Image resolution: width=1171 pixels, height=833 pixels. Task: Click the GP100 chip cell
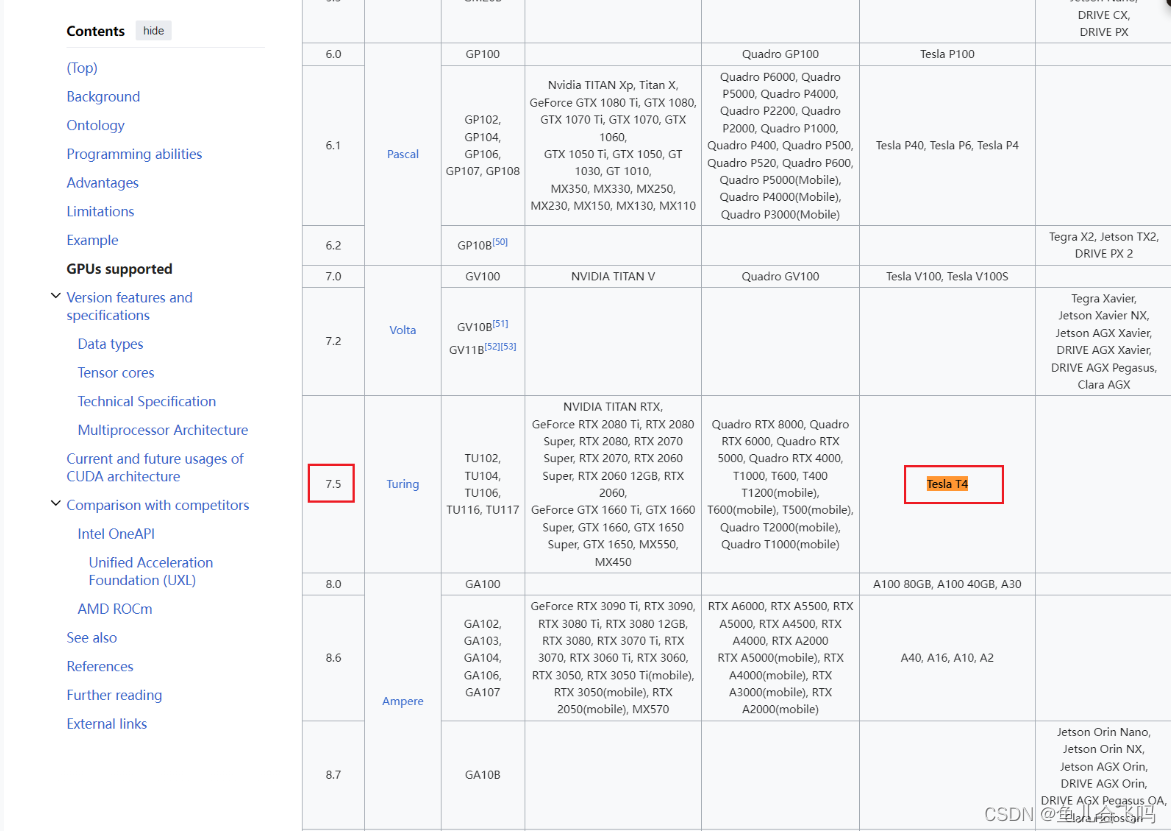[482, 54]
